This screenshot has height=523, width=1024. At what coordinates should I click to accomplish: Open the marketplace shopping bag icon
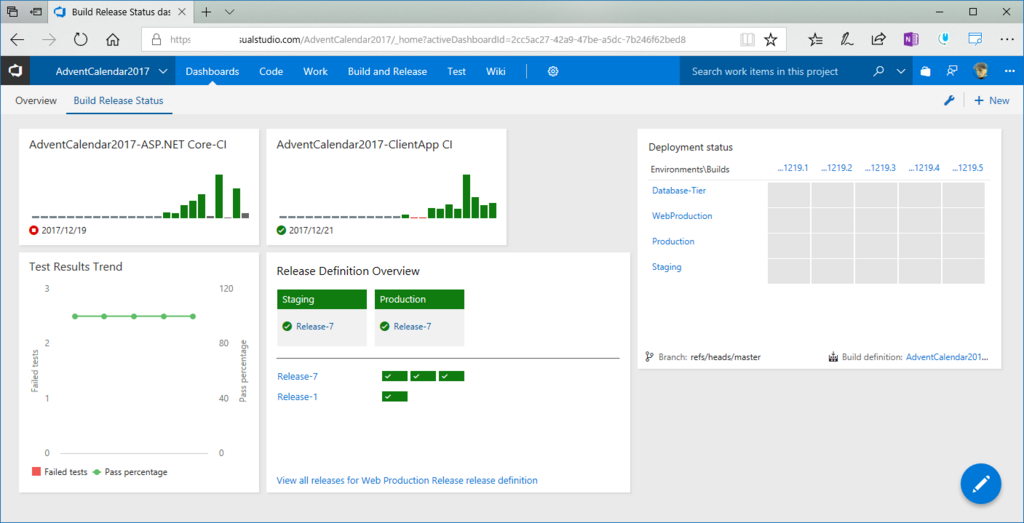[925, 72]
